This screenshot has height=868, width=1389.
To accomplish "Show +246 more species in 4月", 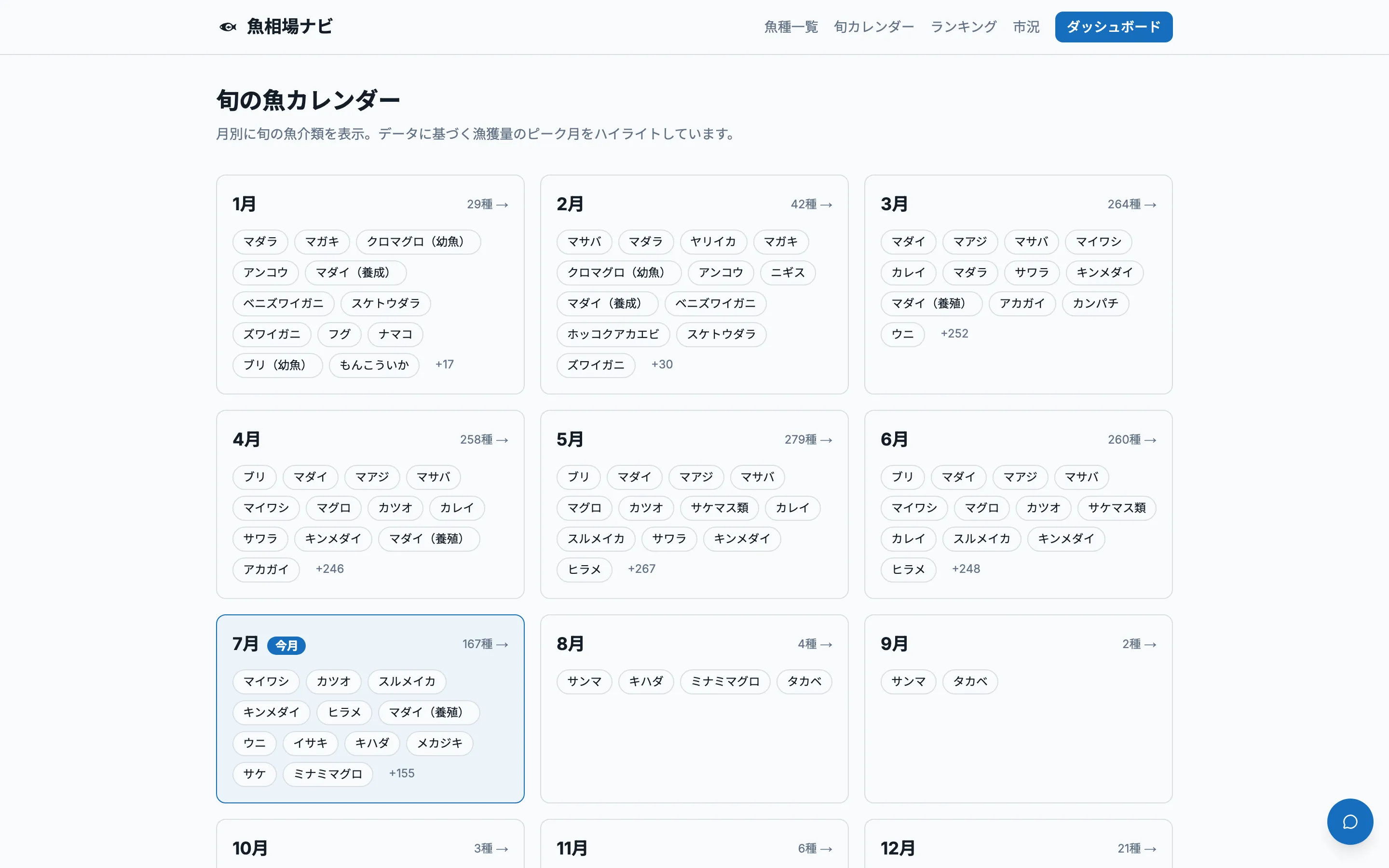I will pyautogui.click(x=329, y=569).
